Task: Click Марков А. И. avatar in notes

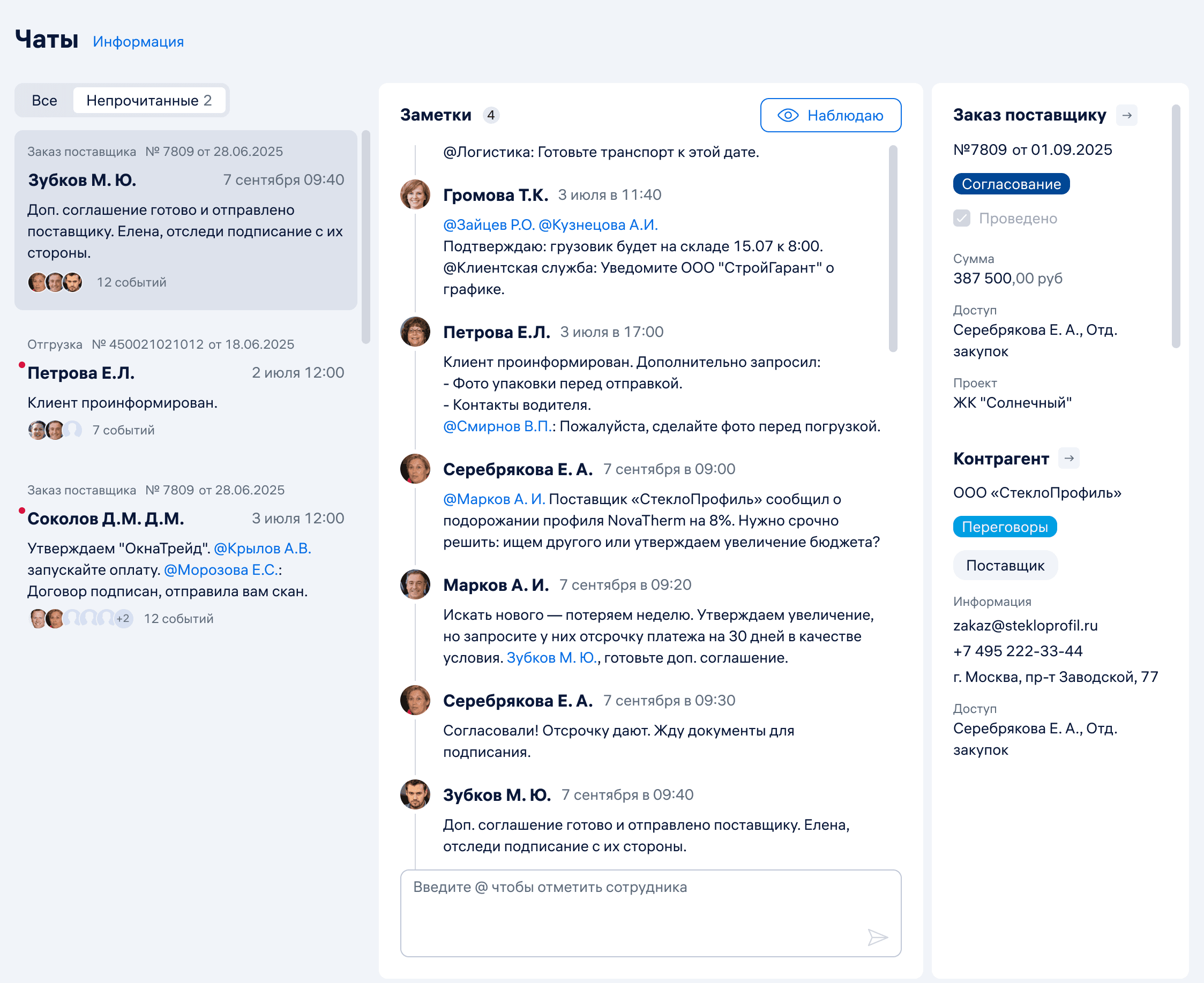Action: 415,584
